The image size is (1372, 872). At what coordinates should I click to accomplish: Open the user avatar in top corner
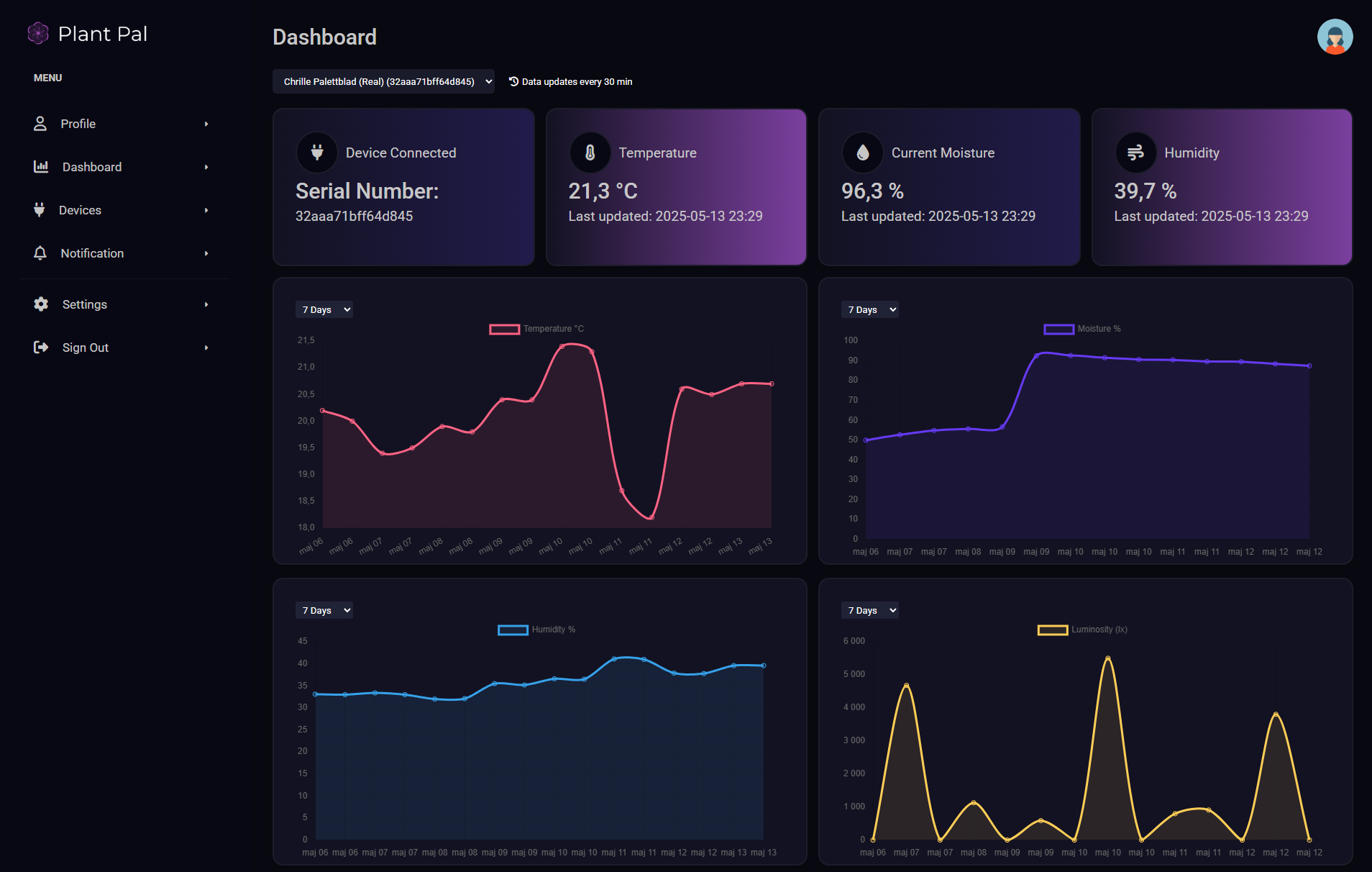1335,37
